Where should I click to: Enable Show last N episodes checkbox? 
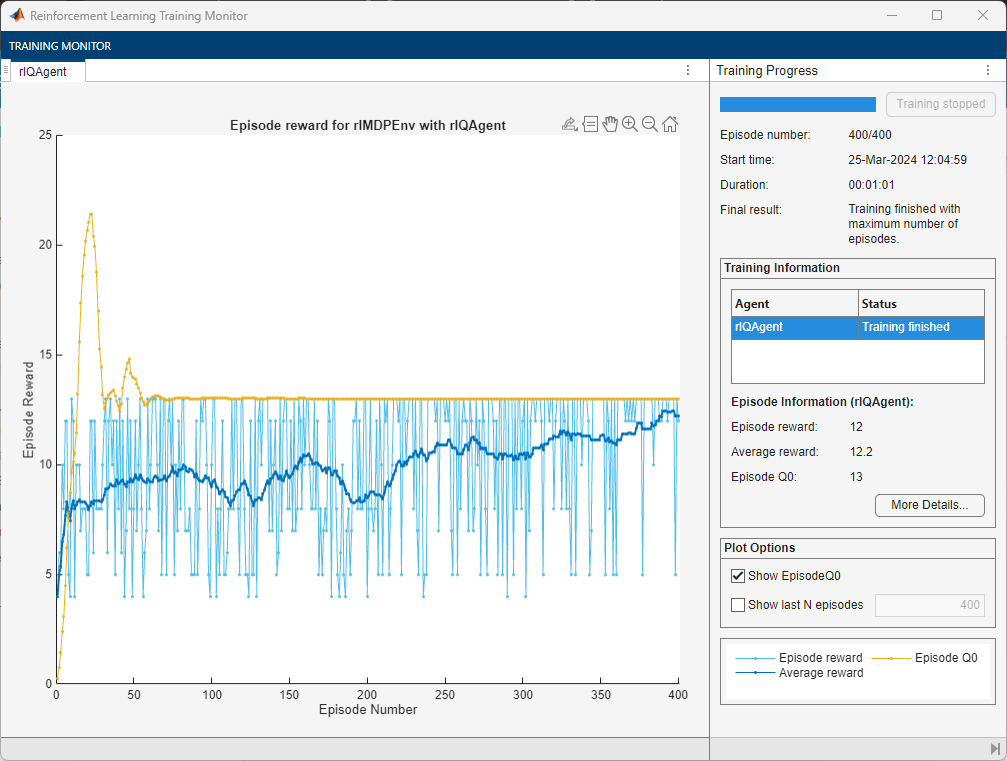click(738, 605)
